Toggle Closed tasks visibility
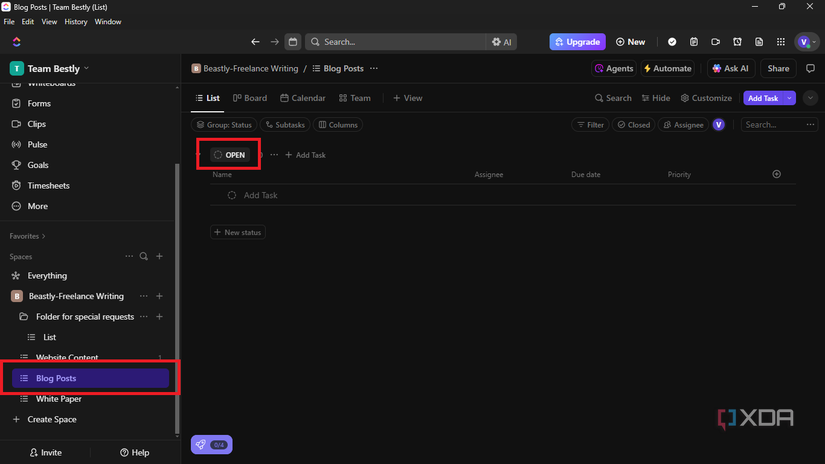Image resolution: width=825 pixels, height=464 pixels. tap(633, 125)
